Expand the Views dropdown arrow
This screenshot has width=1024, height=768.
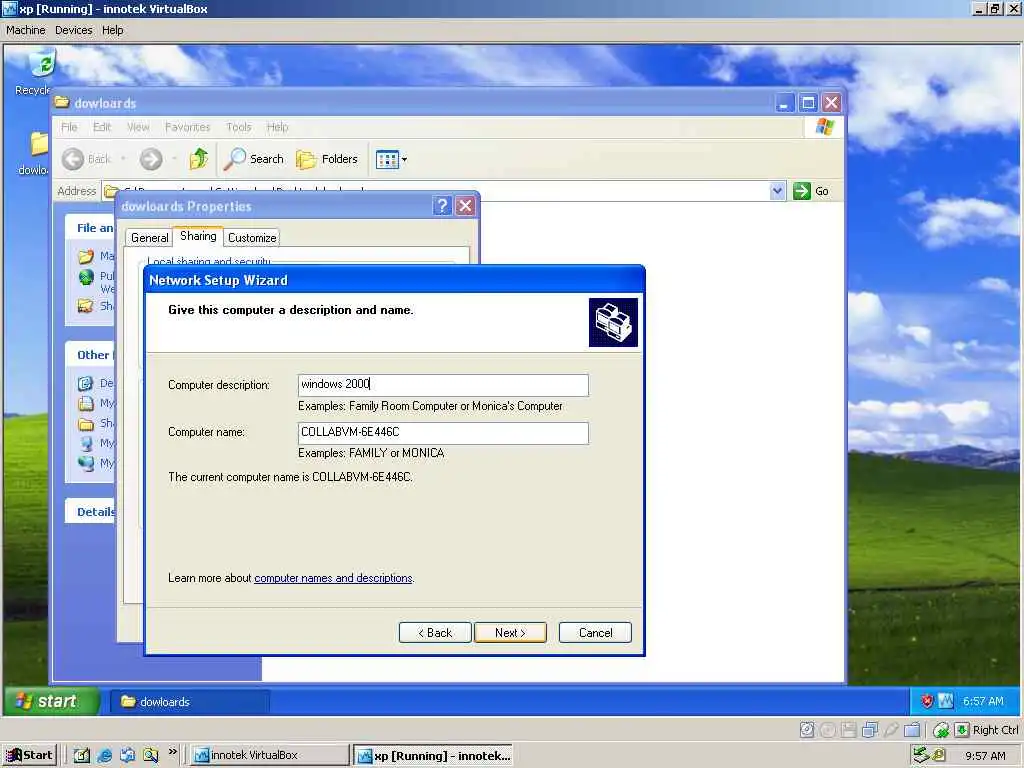[x=404, y=159]
